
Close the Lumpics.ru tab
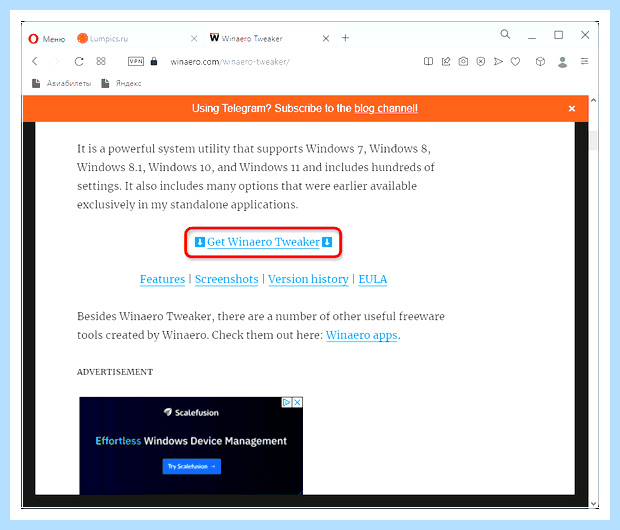(x=194, y=38)
